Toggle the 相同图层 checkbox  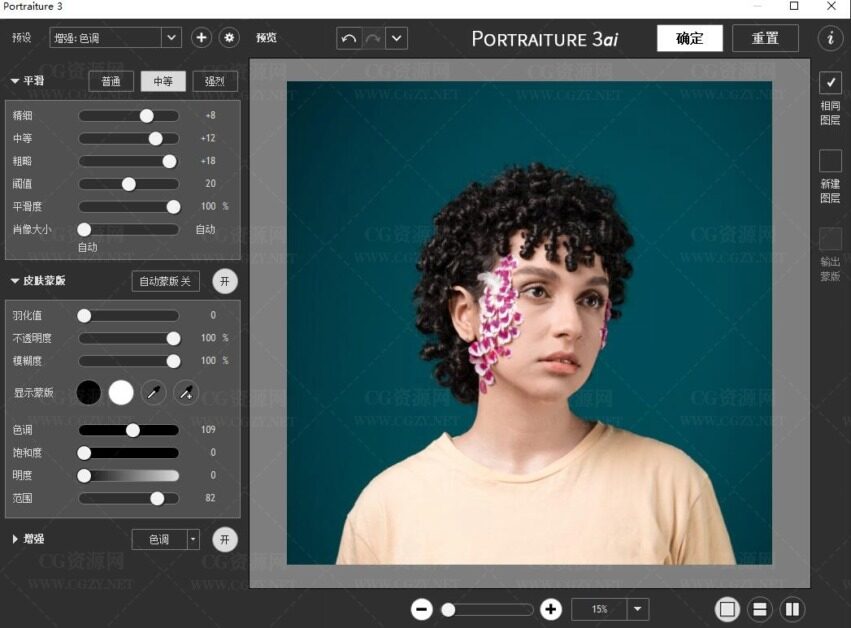pos(830,83)
